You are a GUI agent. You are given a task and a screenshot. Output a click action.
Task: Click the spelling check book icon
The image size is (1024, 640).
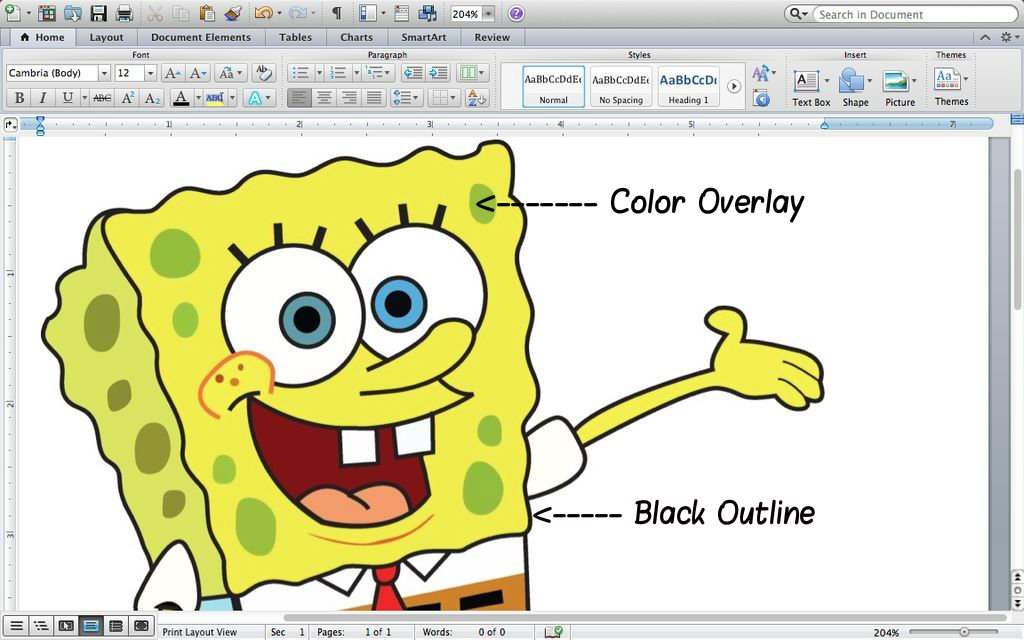(554, 632)
